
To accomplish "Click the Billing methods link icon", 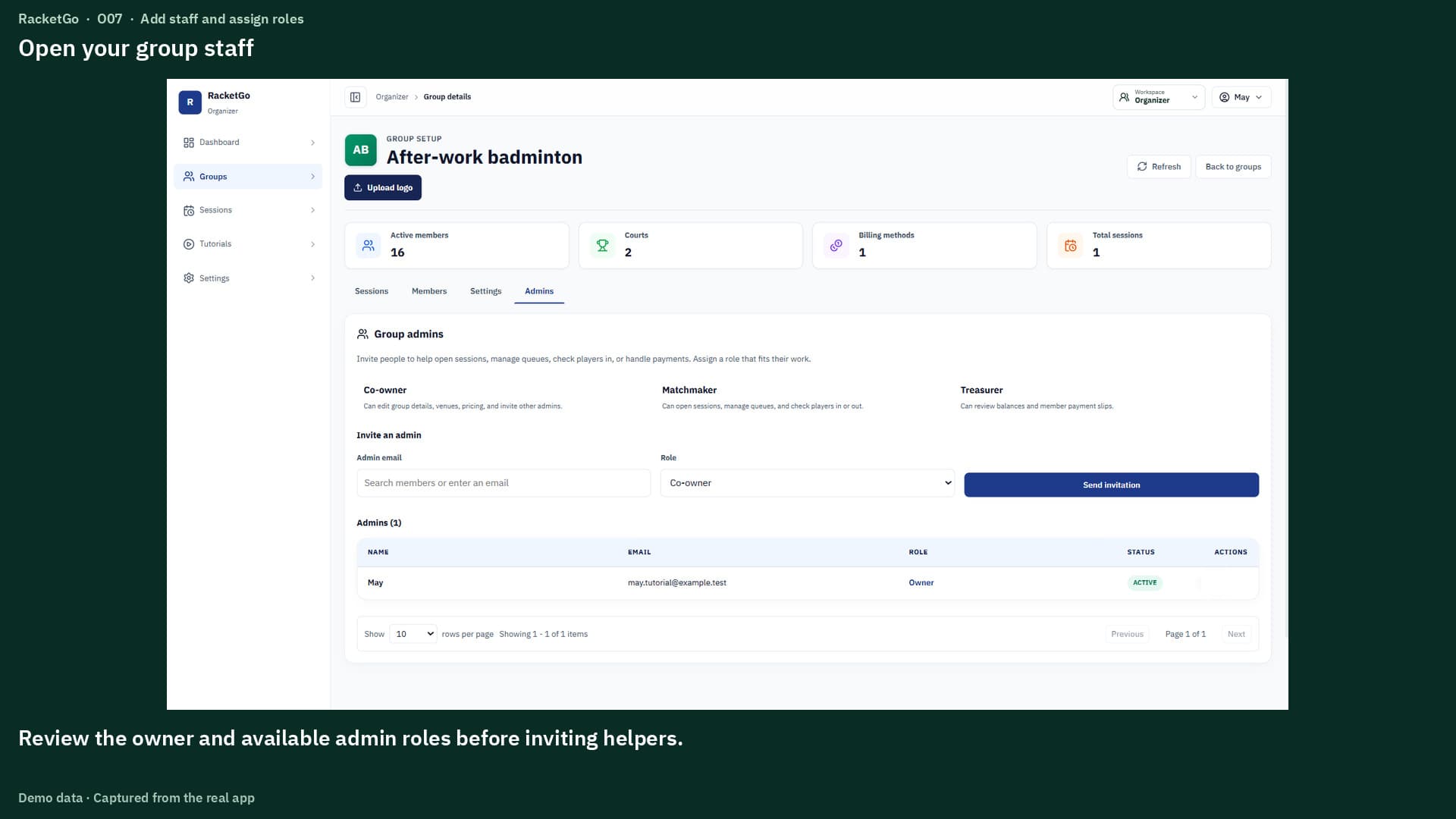I will coord(836,246).
